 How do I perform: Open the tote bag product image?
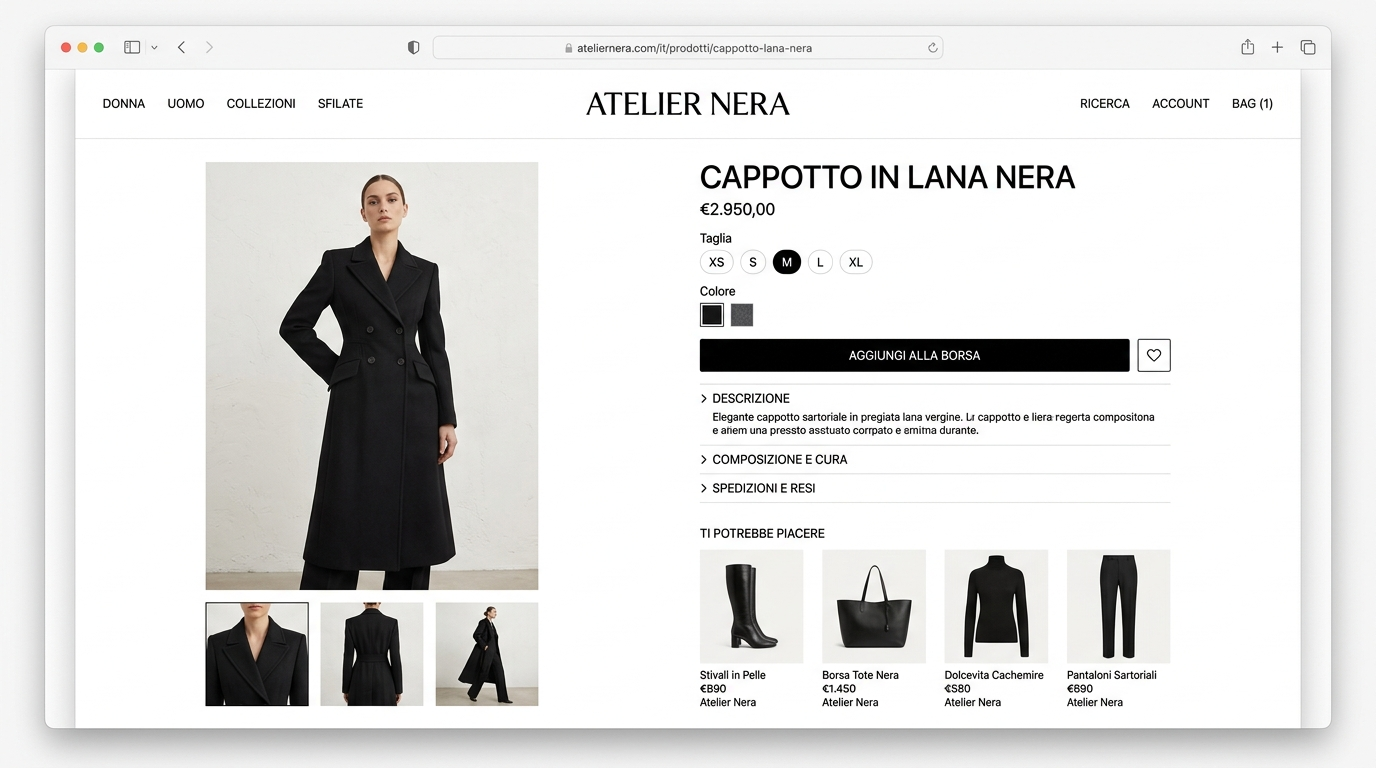[x=874, y=606]
